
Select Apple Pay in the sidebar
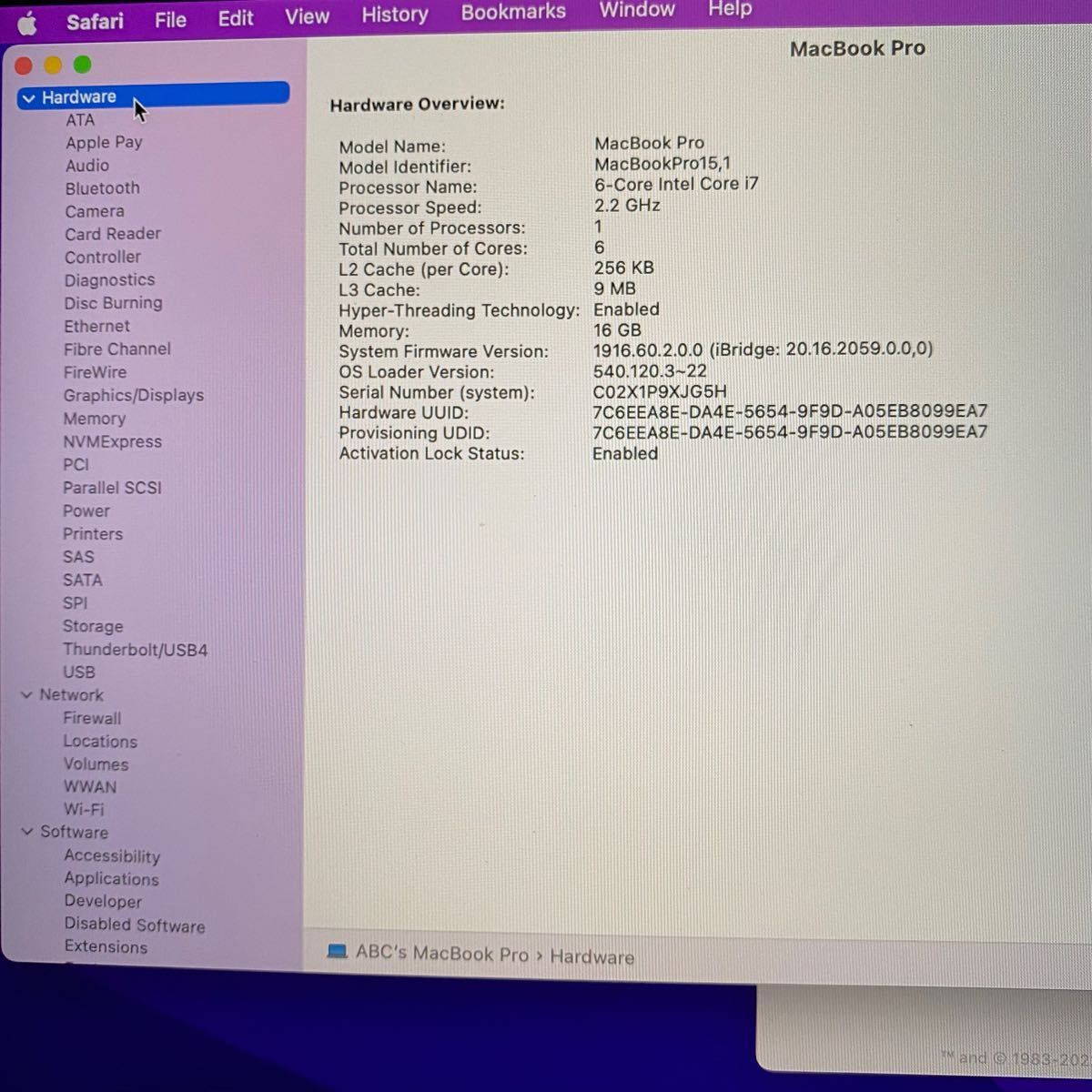coord(104,142)
